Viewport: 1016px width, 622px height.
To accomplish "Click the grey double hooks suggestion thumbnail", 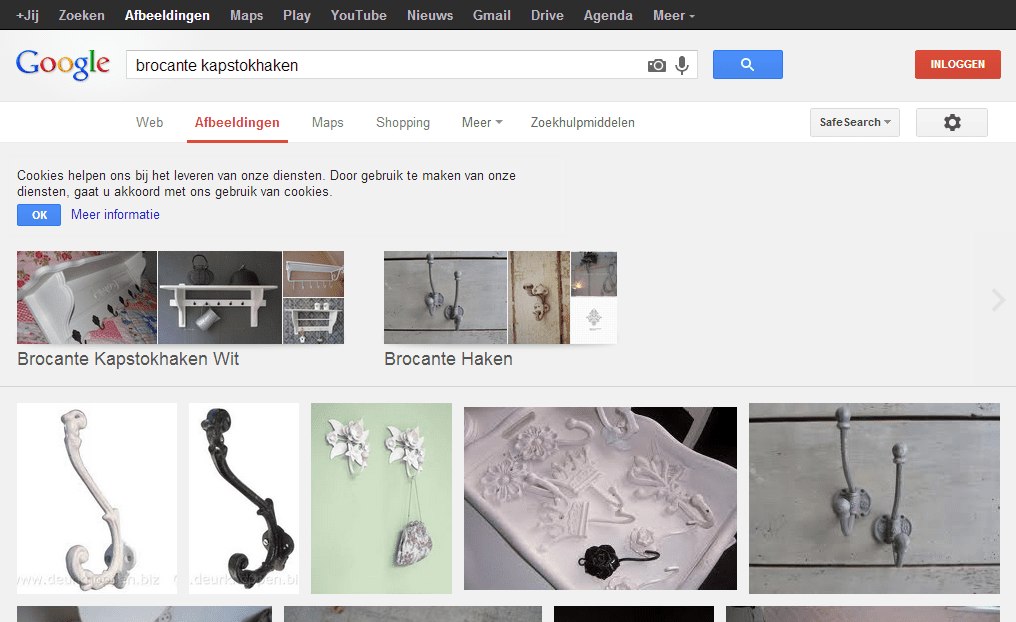I will click(445, 297).
